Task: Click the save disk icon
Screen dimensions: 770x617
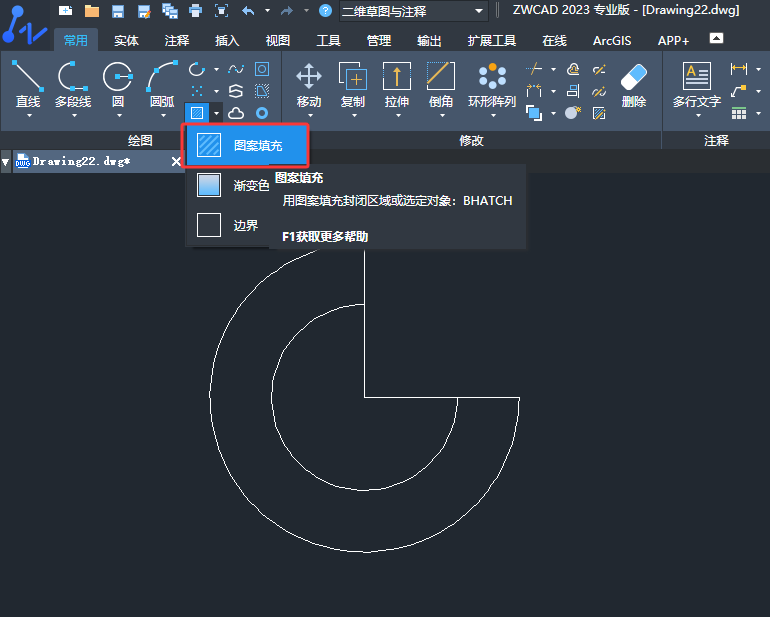Action: (x=118, y=11)
